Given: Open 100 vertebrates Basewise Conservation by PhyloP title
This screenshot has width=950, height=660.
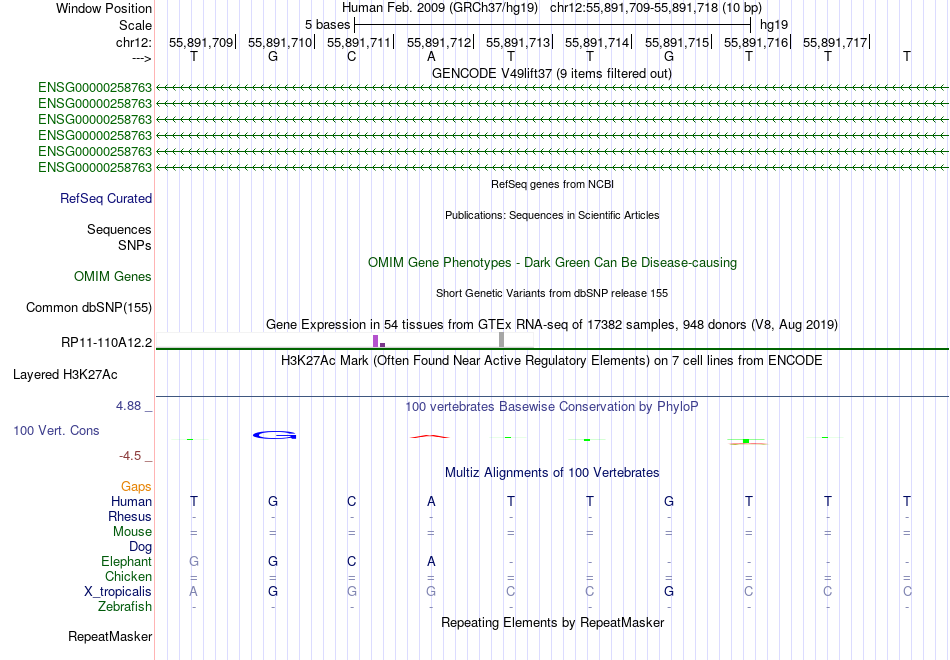Looking at the screenshot, I should 552,407.
